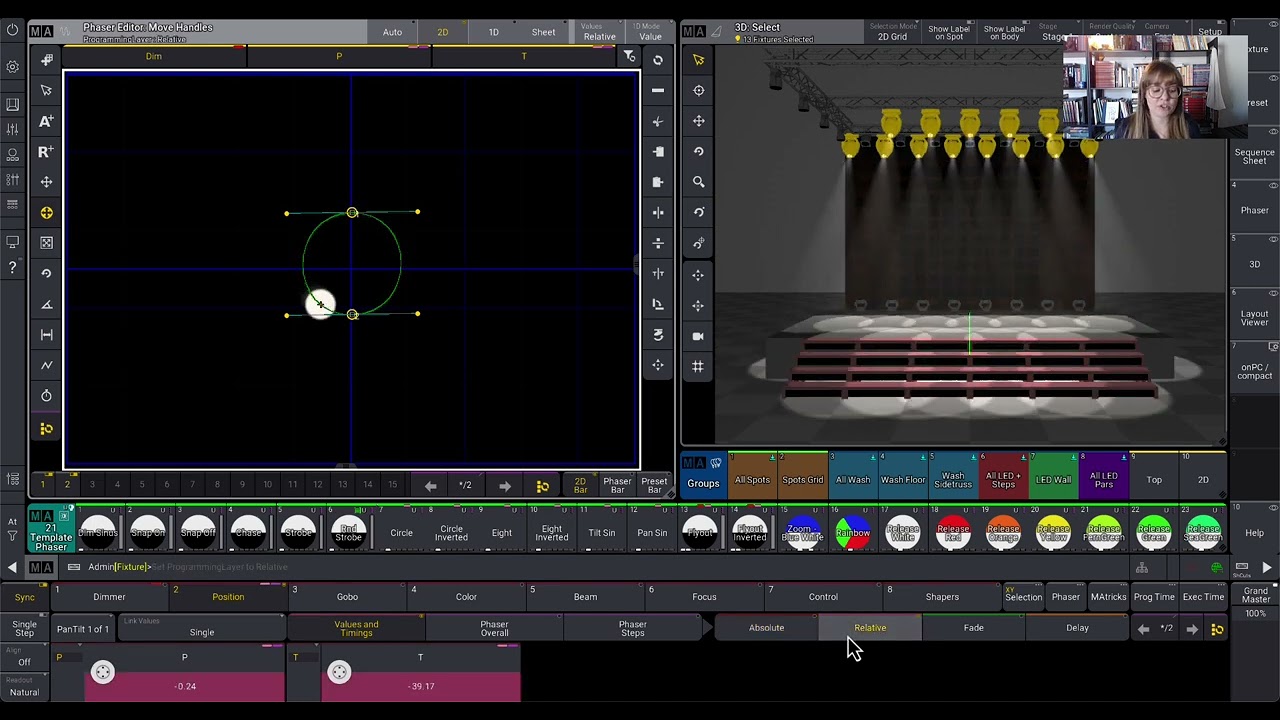Click the reset arrow icon on Phaser Editor right toolbar
Image resolution: width=1280 pixels, height=720 pixels.
tap(658, 60)
